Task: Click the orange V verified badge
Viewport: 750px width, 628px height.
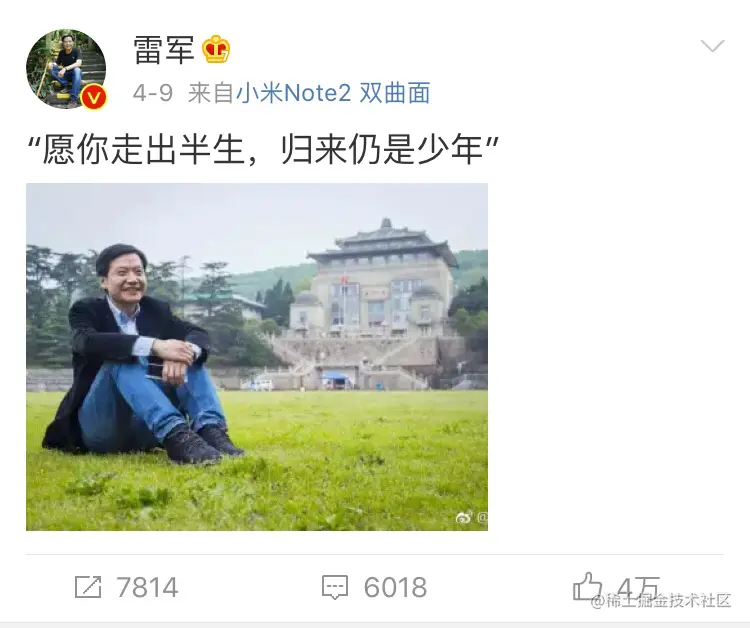Action: (94, 98)
